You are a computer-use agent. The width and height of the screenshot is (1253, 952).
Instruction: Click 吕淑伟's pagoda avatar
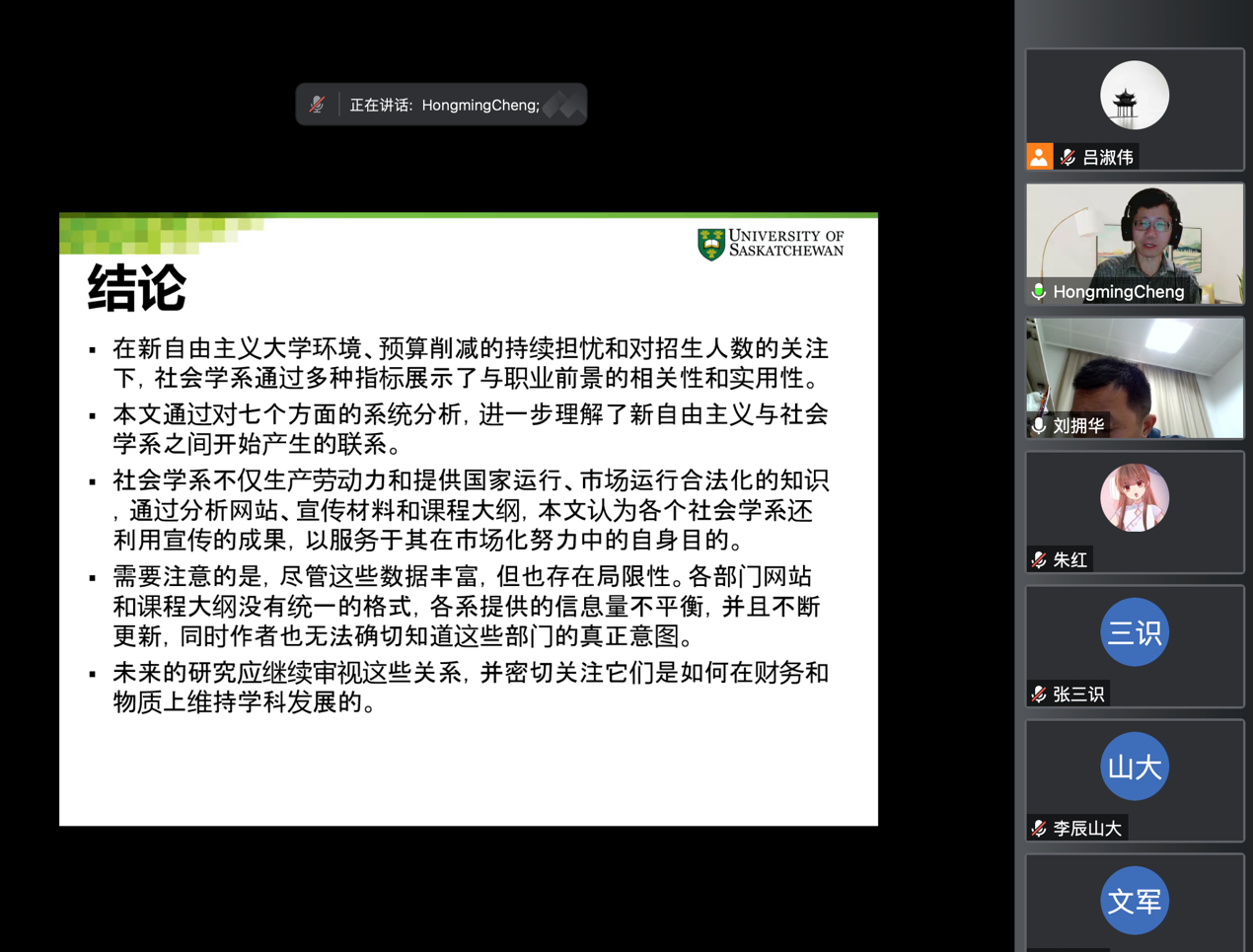(x=1135, y=96)
